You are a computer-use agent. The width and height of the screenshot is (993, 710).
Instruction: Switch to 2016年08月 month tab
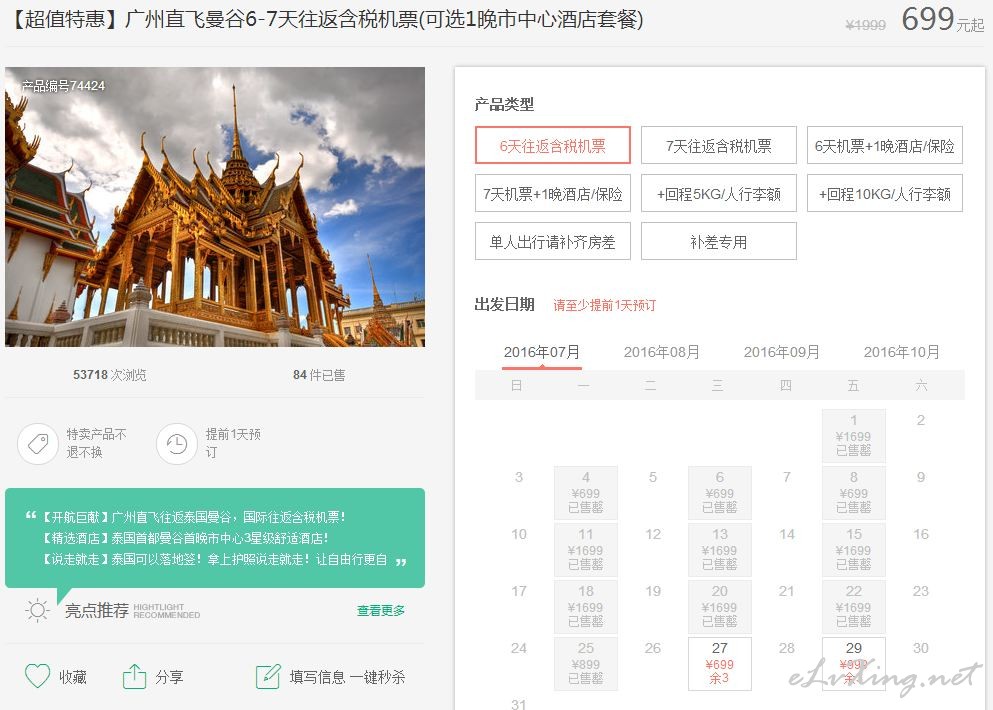pos(662,352)
